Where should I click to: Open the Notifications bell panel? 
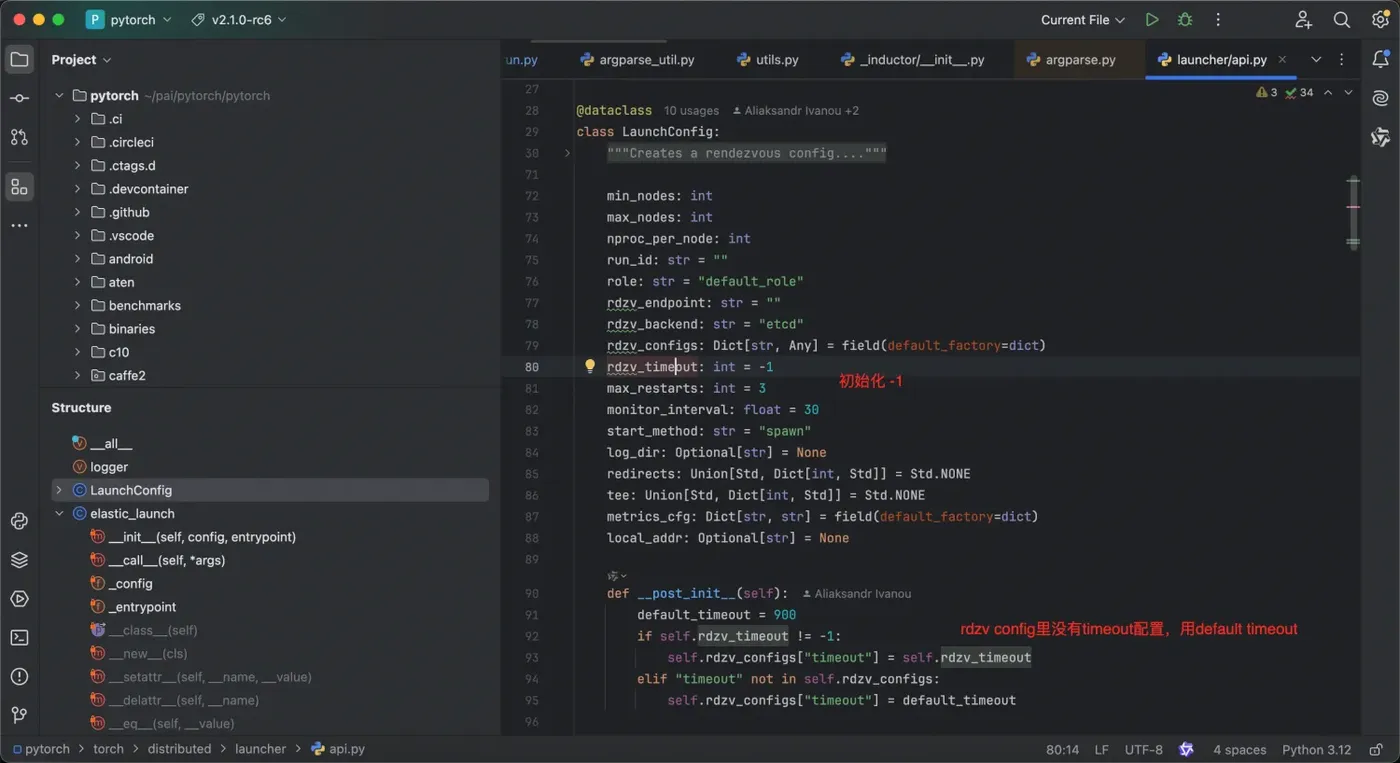1380,60
